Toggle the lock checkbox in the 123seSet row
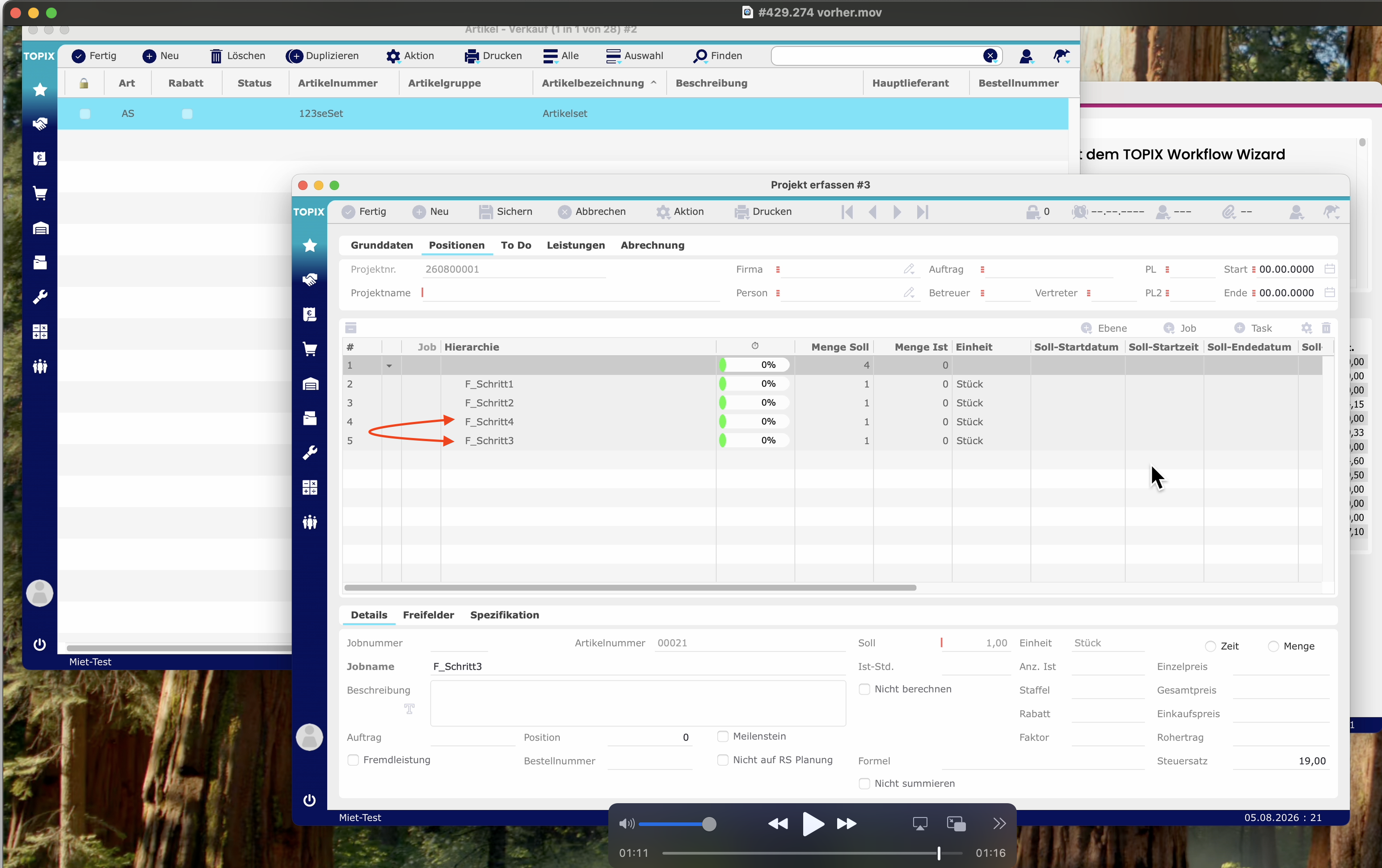 (85, 114)
